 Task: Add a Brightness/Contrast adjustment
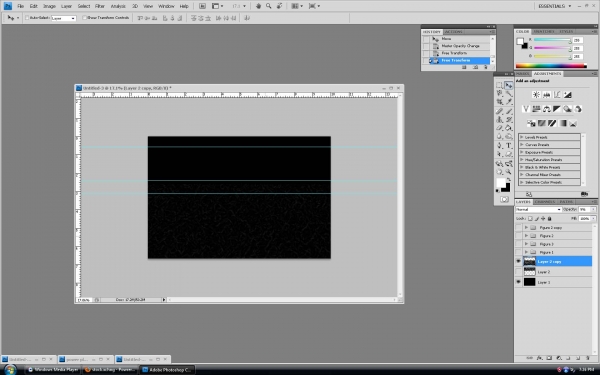point(536,95)
